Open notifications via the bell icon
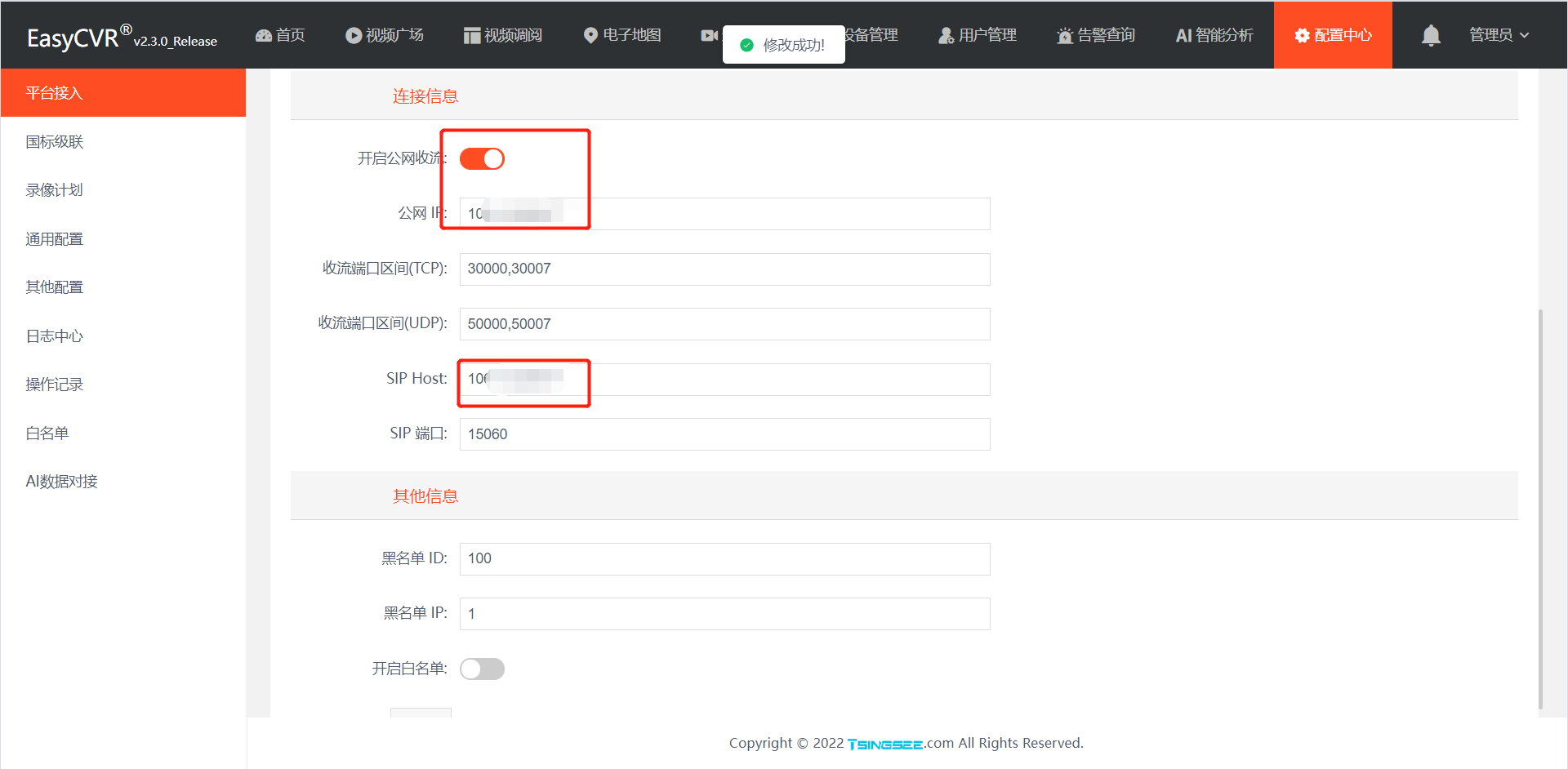 click(1431, 36)
